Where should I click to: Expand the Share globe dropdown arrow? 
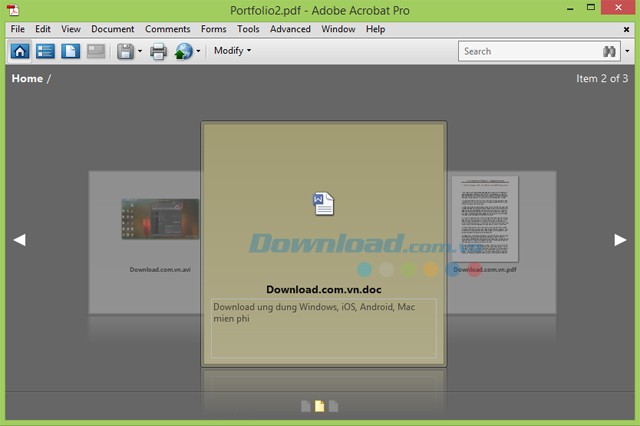[x=198, y=51]
